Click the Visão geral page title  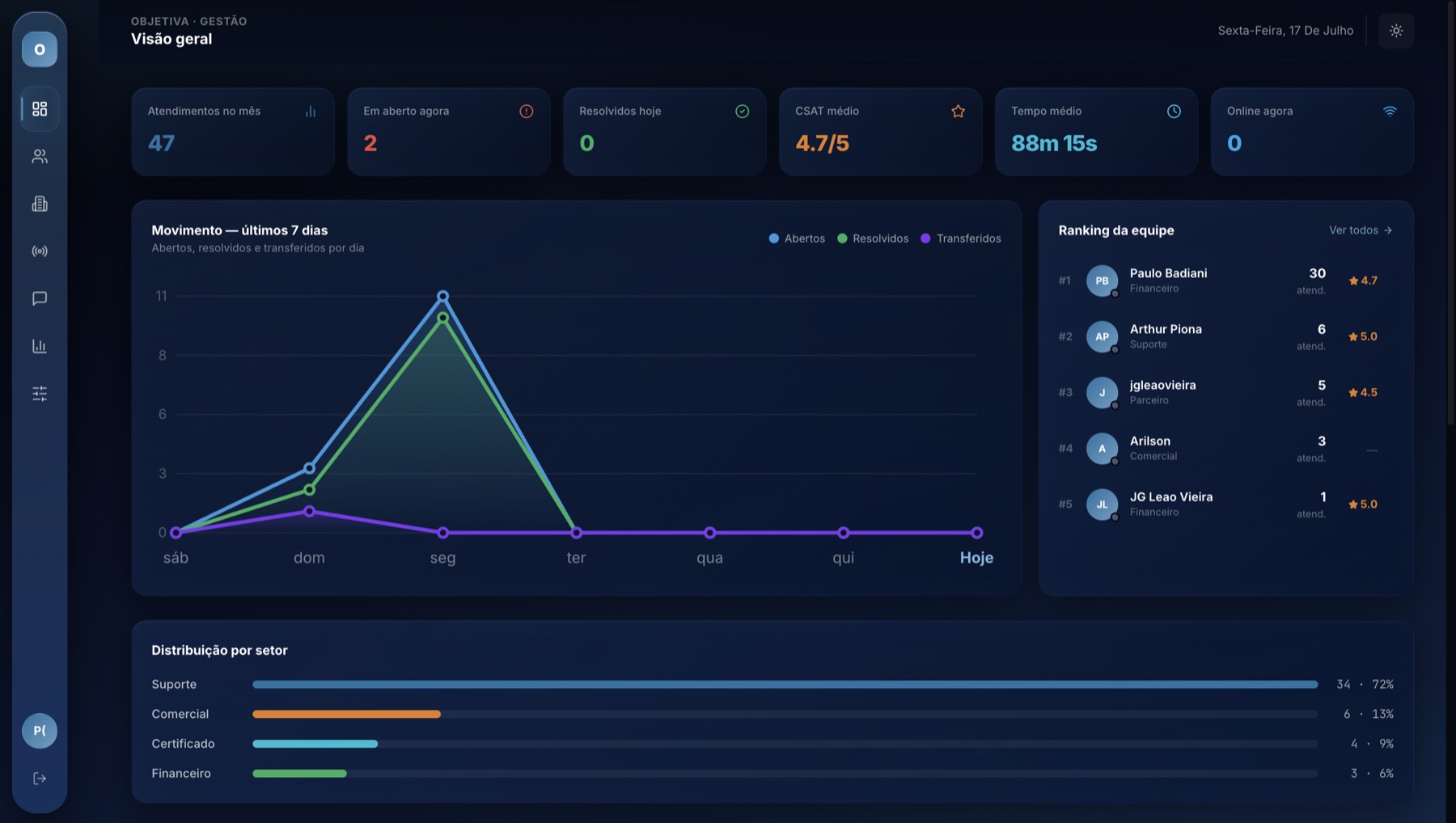coord(171,39)
